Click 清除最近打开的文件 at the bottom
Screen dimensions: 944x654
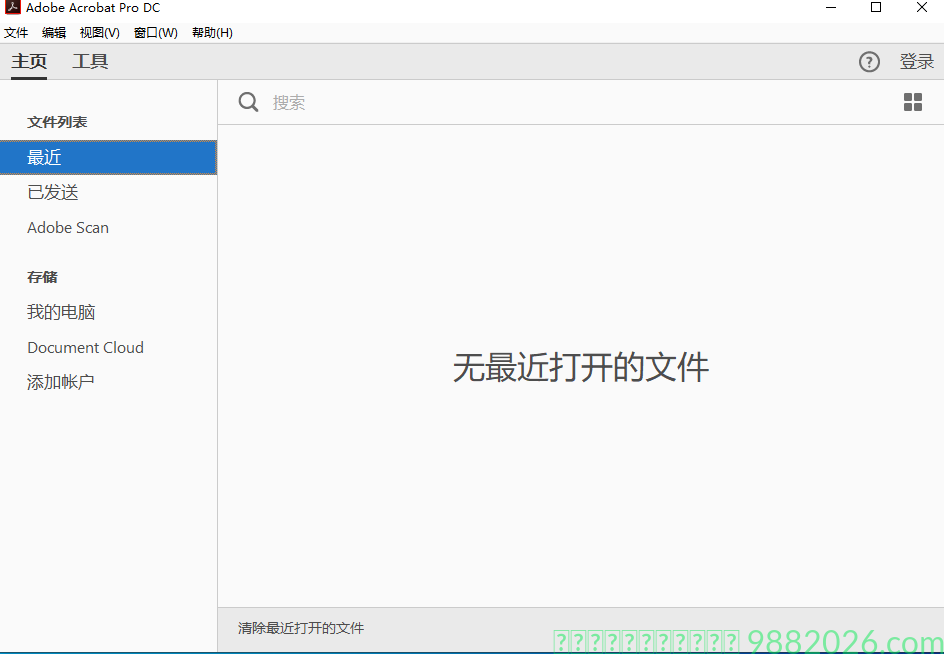point(299,628)
